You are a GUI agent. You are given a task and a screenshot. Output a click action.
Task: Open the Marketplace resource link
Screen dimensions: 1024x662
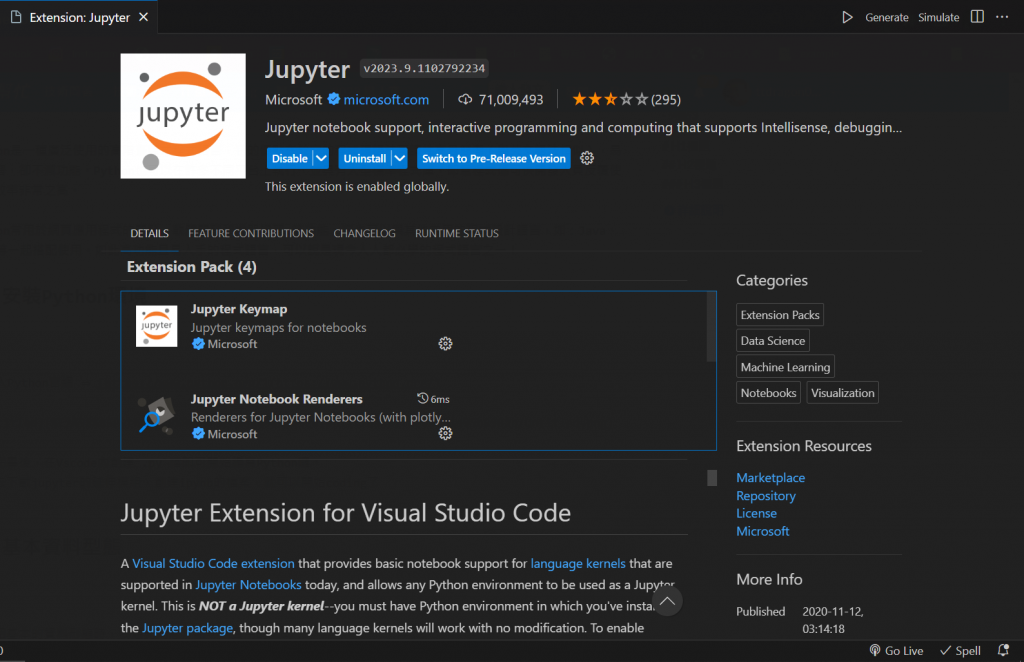[771, 478]
